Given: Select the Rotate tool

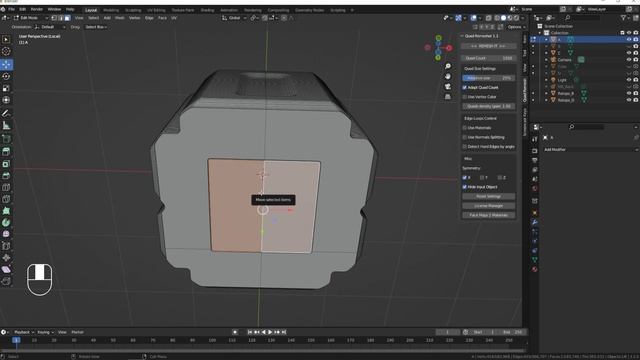Looking at the screenshot, I should [x=6, y=76].
